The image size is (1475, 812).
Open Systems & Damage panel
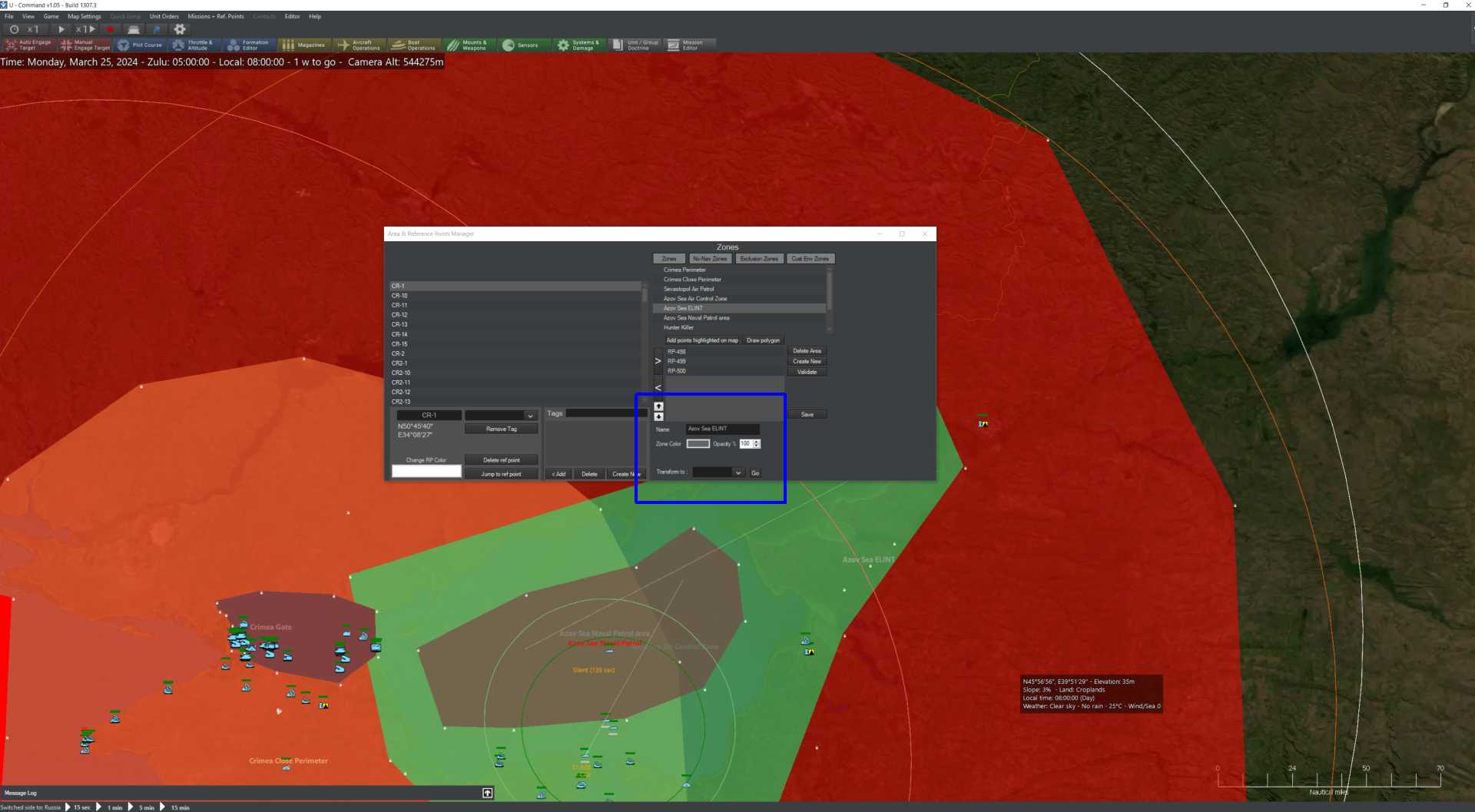[x=579, y=45]
